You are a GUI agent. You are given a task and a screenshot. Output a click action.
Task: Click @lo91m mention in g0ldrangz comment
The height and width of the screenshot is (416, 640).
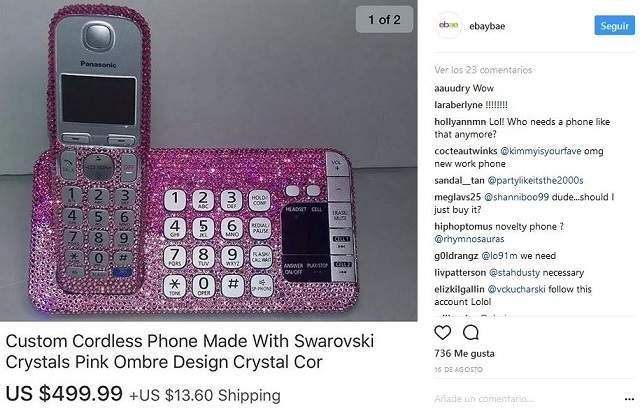[x=500, y=256]
